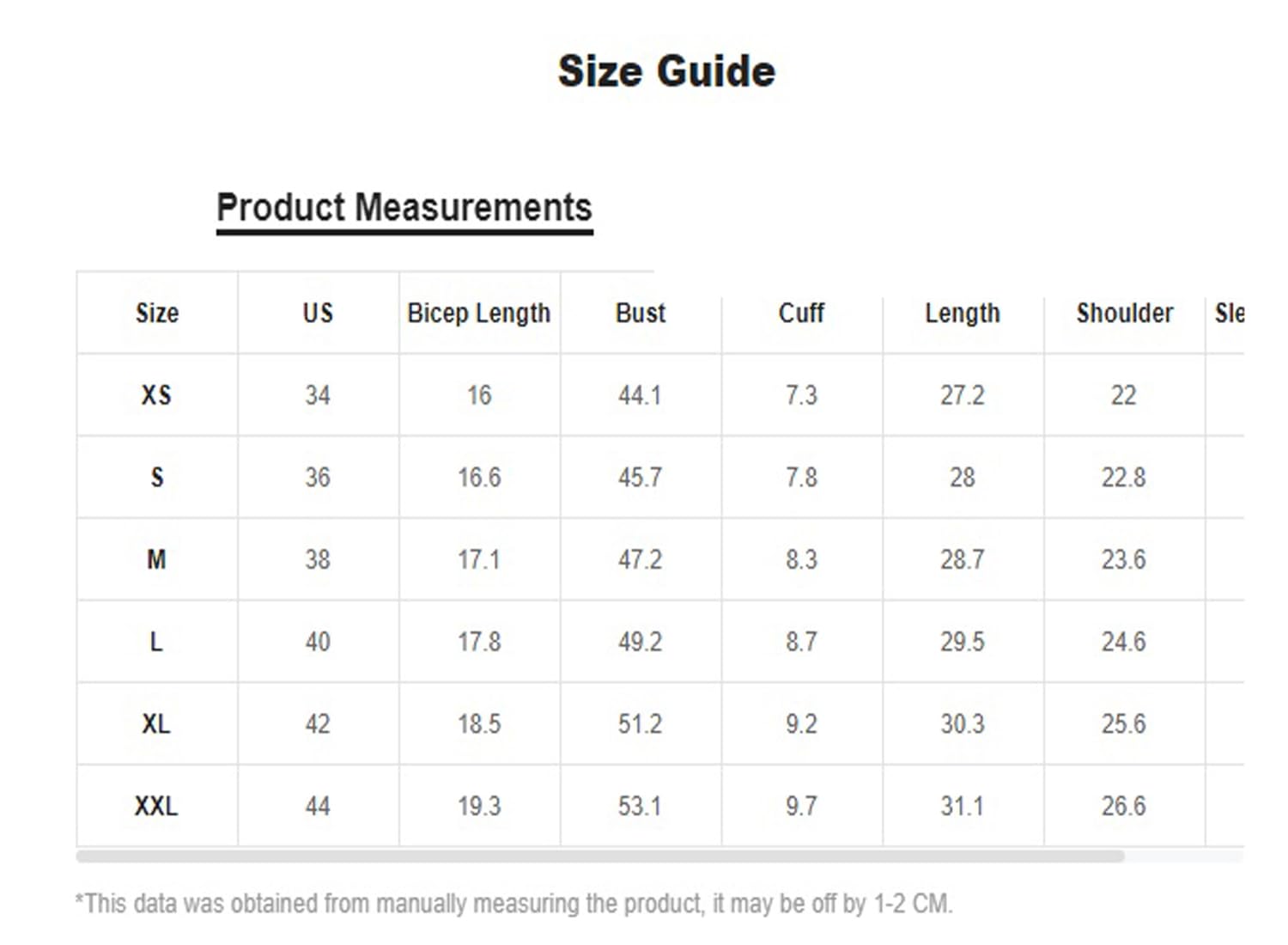Click the Product Measurements heading
The image size is (1288, 945).
pos(404,208)
